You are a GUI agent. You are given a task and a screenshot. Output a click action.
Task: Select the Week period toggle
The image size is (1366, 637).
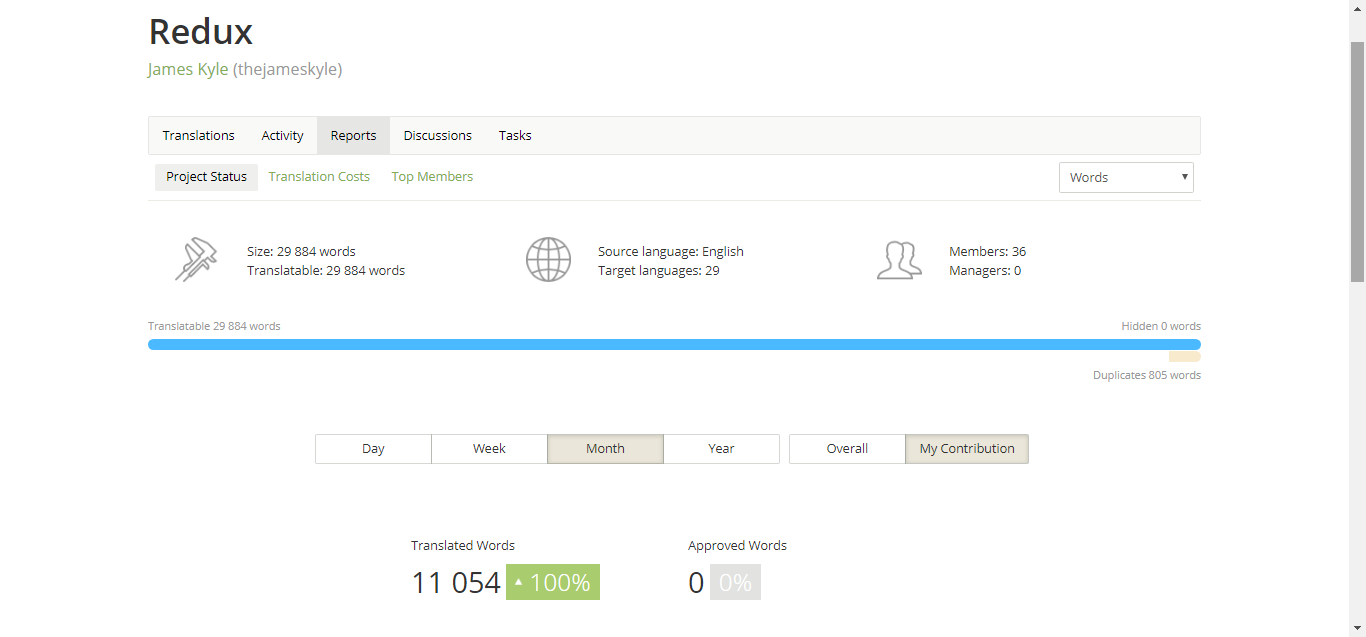click(x=489, y=449)
